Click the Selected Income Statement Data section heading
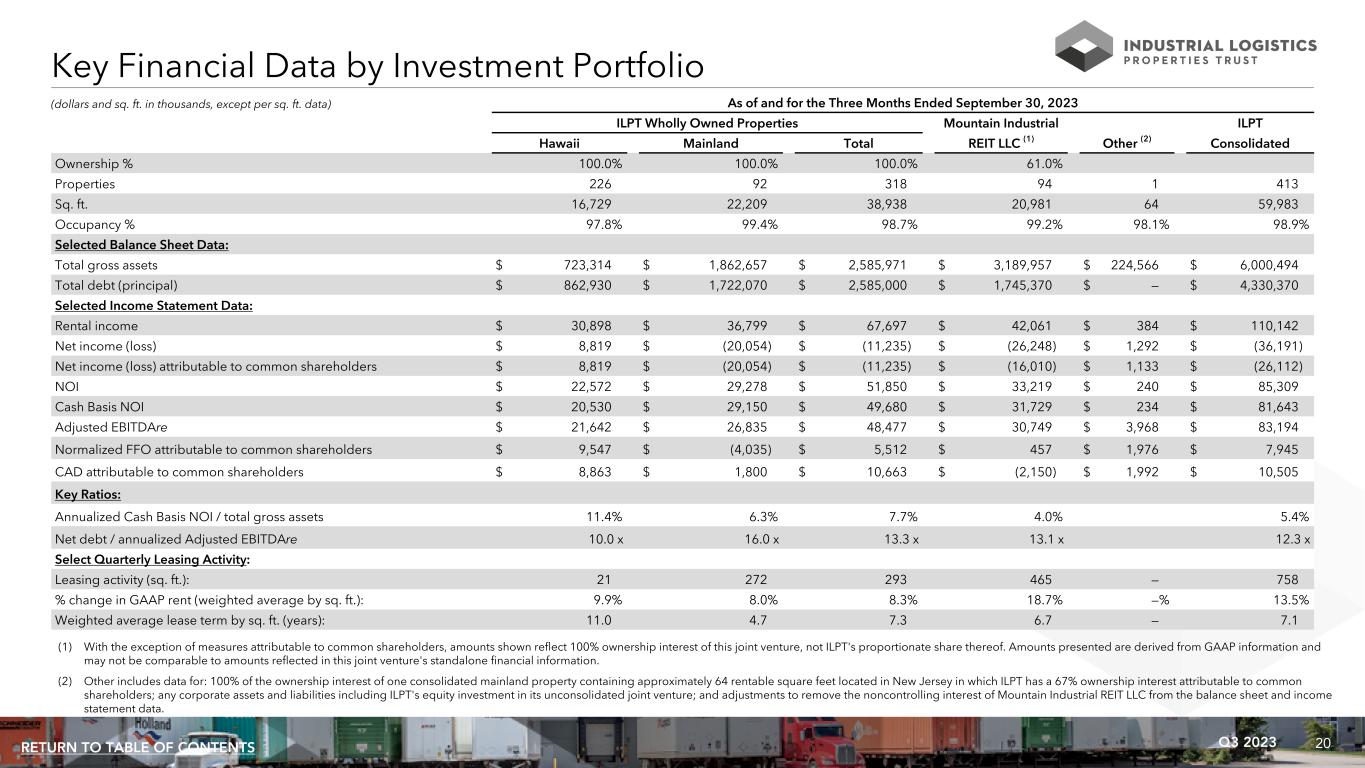This screenshot has width=1365, height=768. pyautogui.click(x=153, y=305)
